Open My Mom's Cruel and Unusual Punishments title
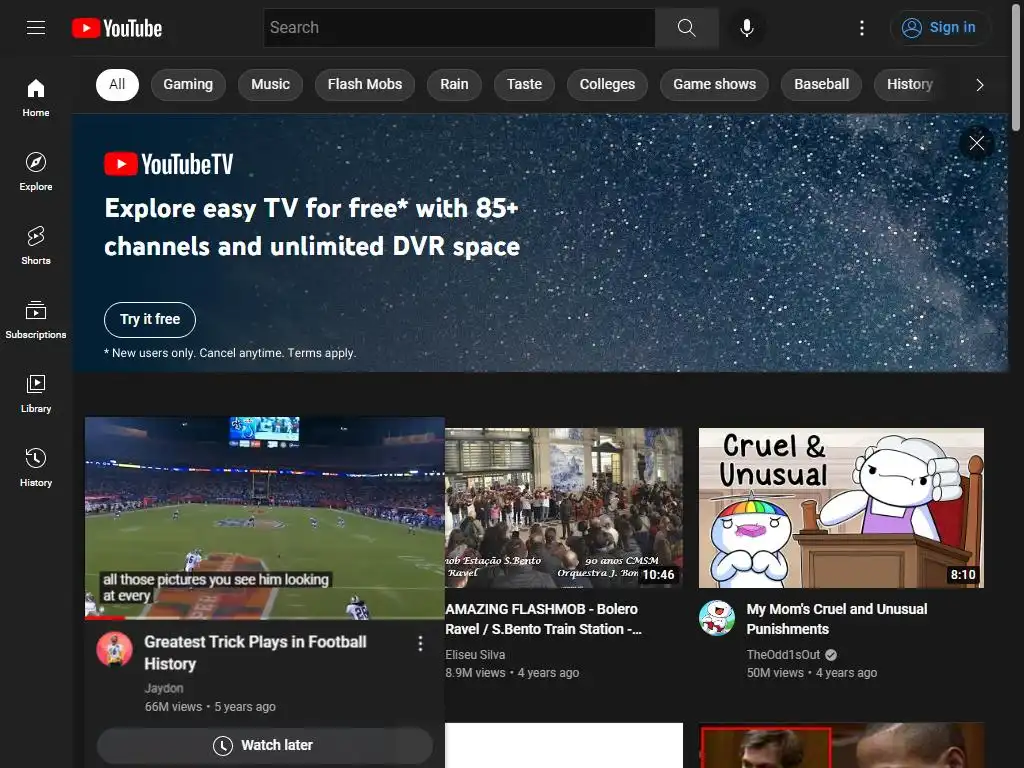The width and height of the screenshot is (1024, 768). tap(837, 618)
